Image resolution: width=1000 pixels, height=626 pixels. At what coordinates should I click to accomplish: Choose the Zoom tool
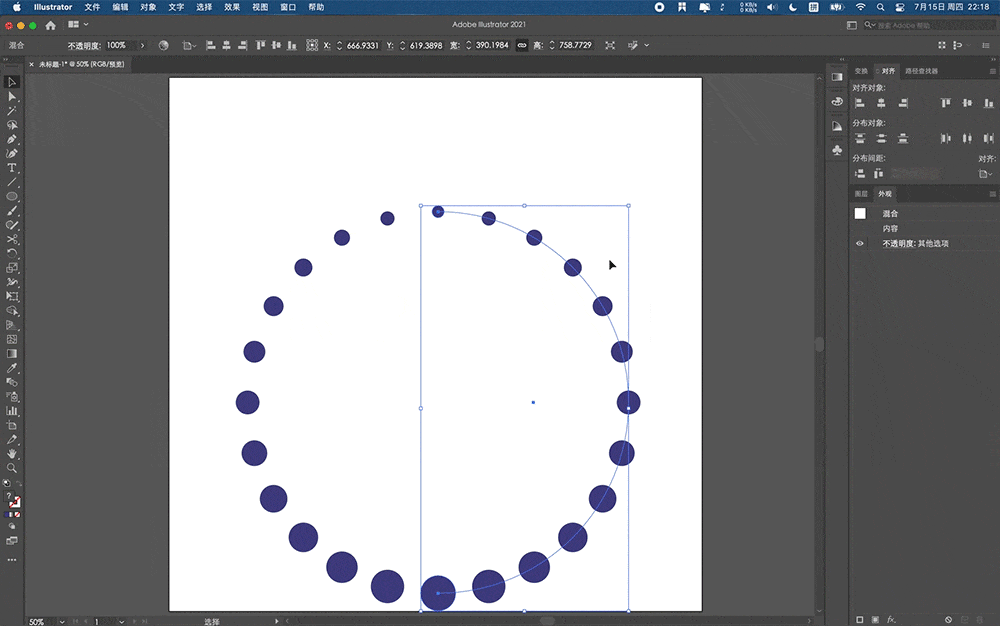point(11,468)
